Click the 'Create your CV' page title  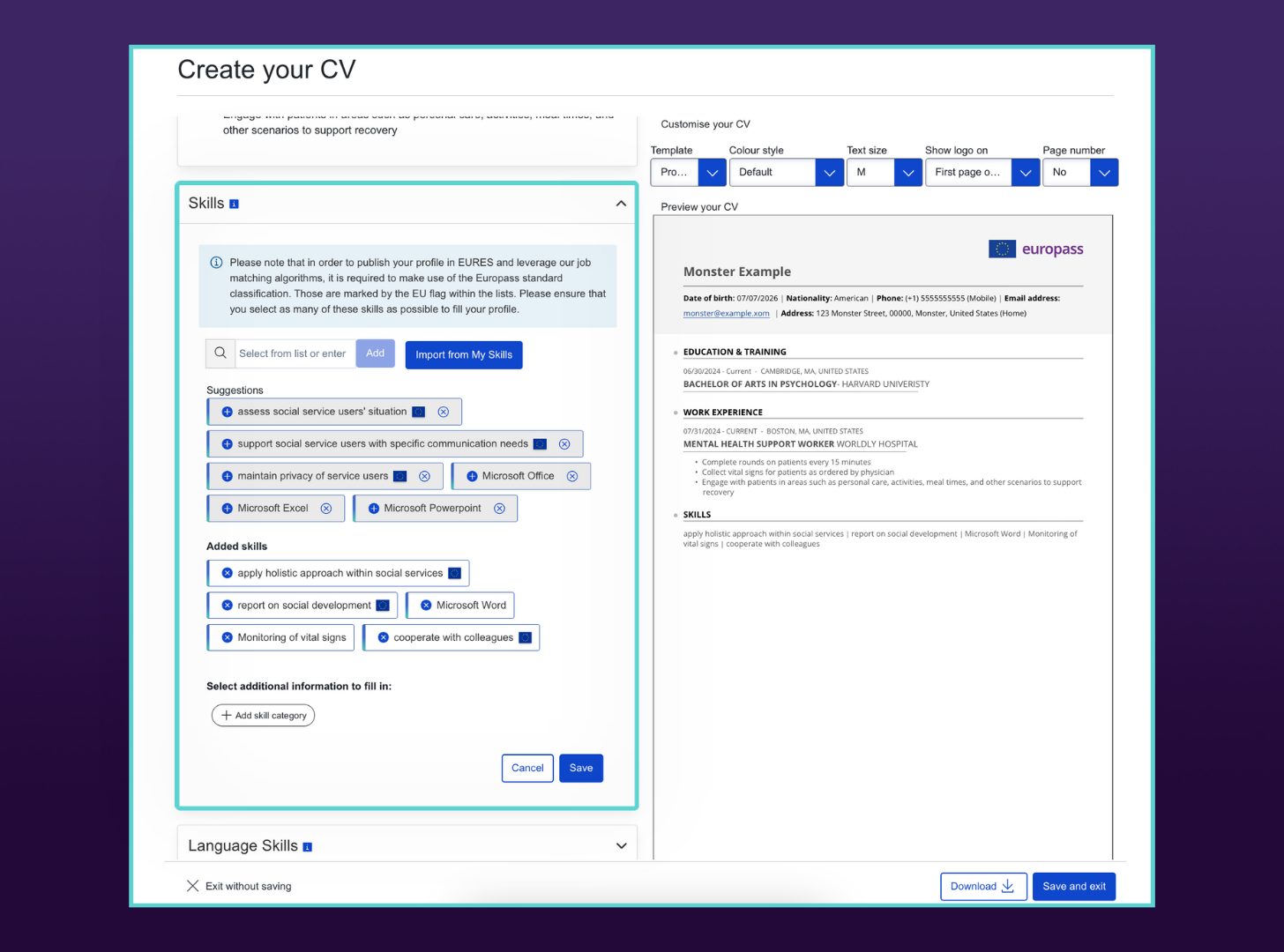[x=266, y=70]
